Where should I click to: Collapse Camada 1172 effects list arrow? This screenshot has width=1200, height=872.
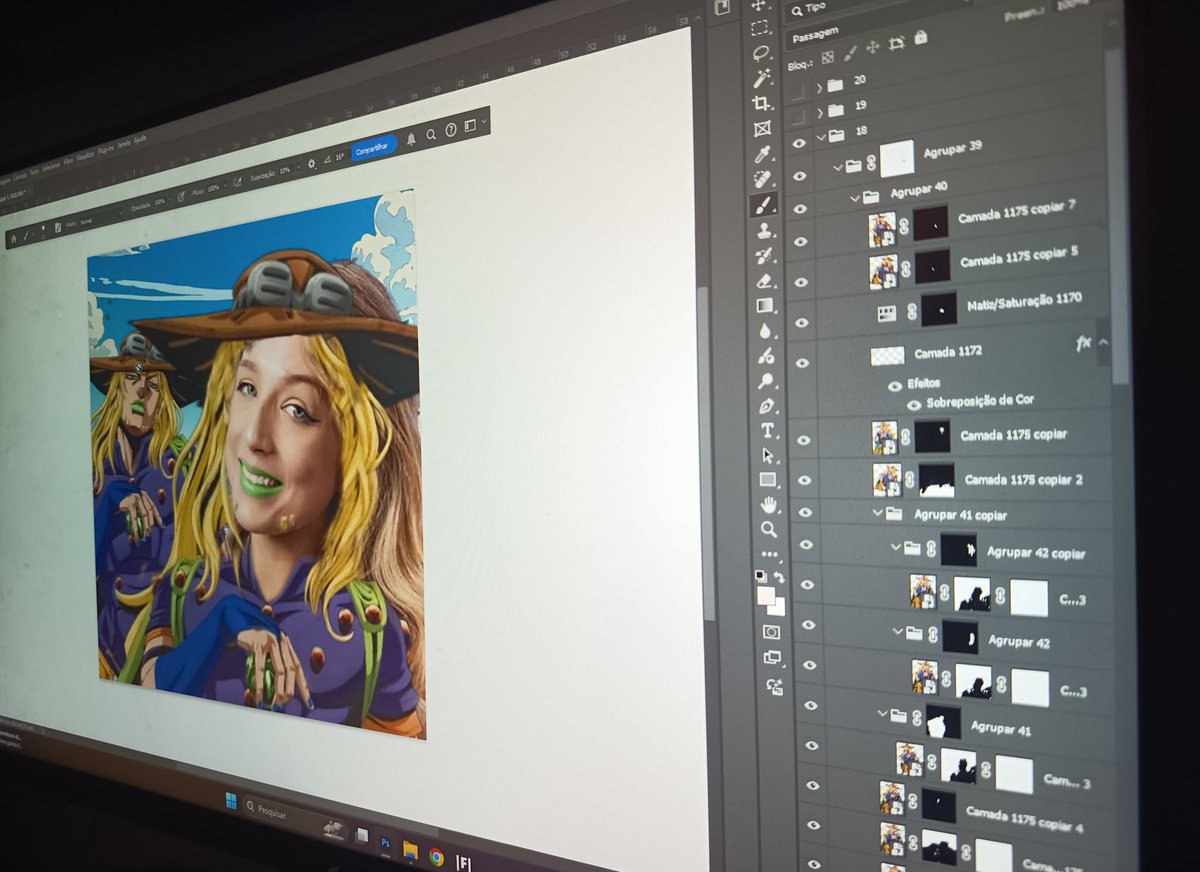(x=1102, y=342)
